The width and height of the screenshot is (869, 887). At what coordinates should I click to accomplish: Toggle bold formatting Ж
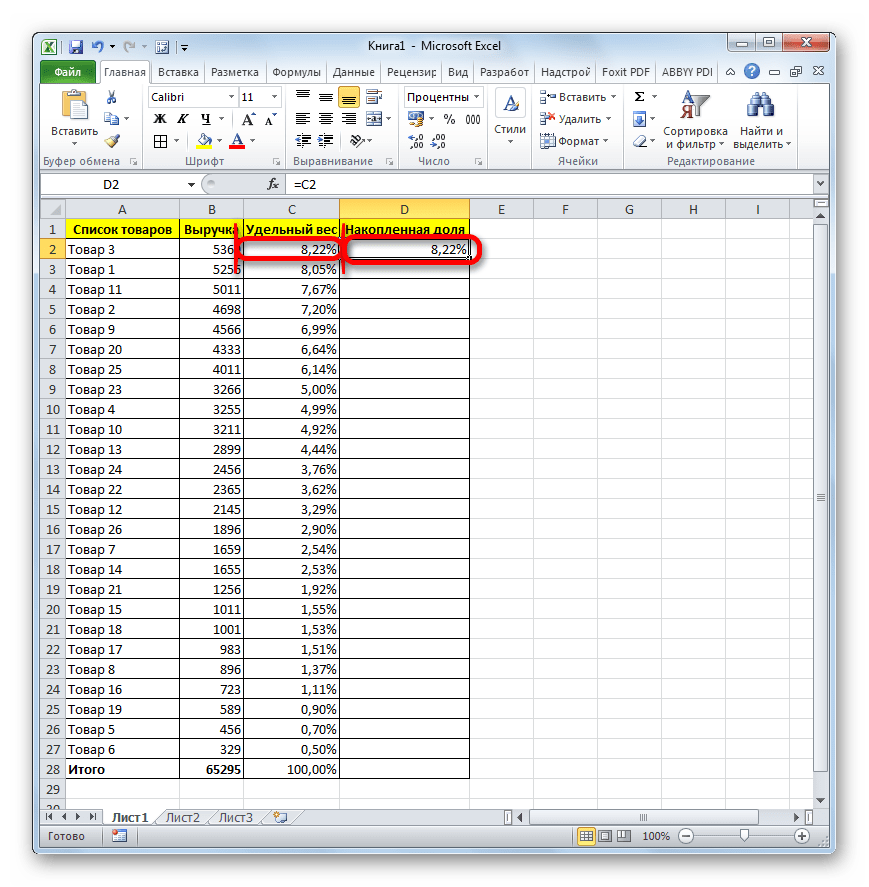(158, 119)
